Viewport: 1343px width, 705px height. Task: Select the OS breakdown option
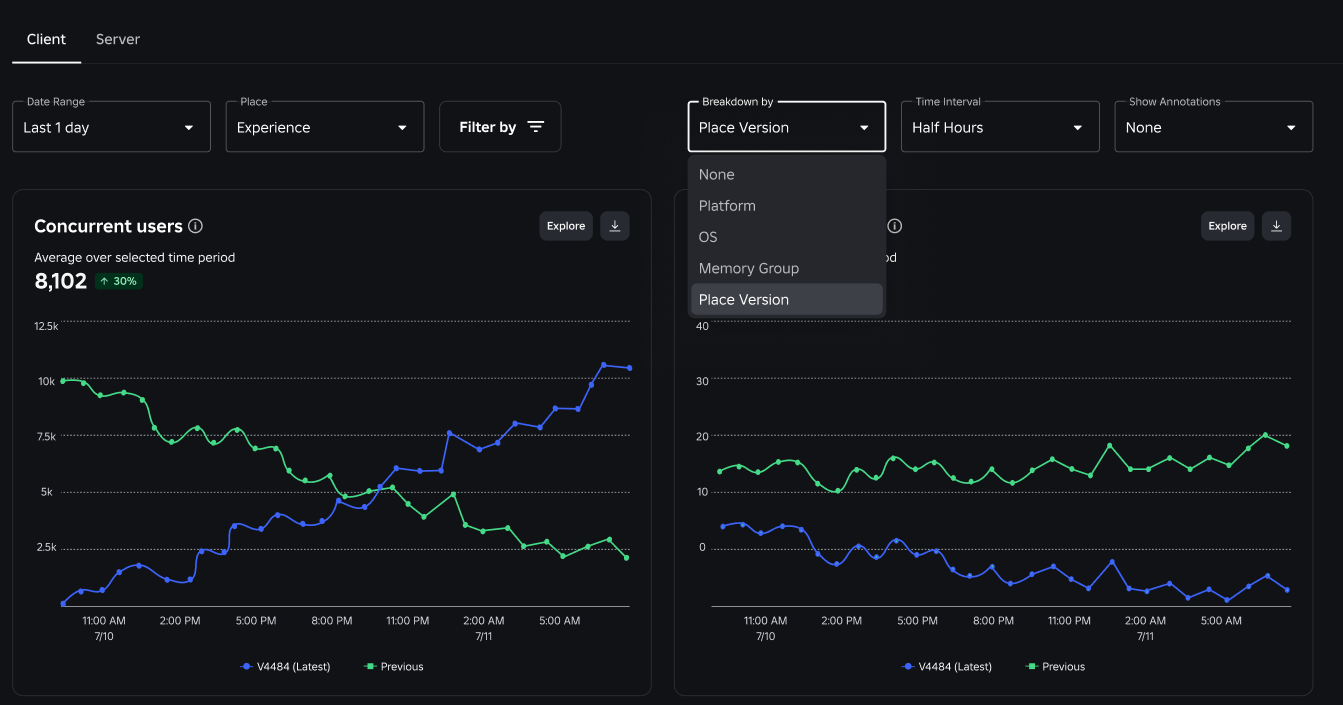tap(787, 237)
